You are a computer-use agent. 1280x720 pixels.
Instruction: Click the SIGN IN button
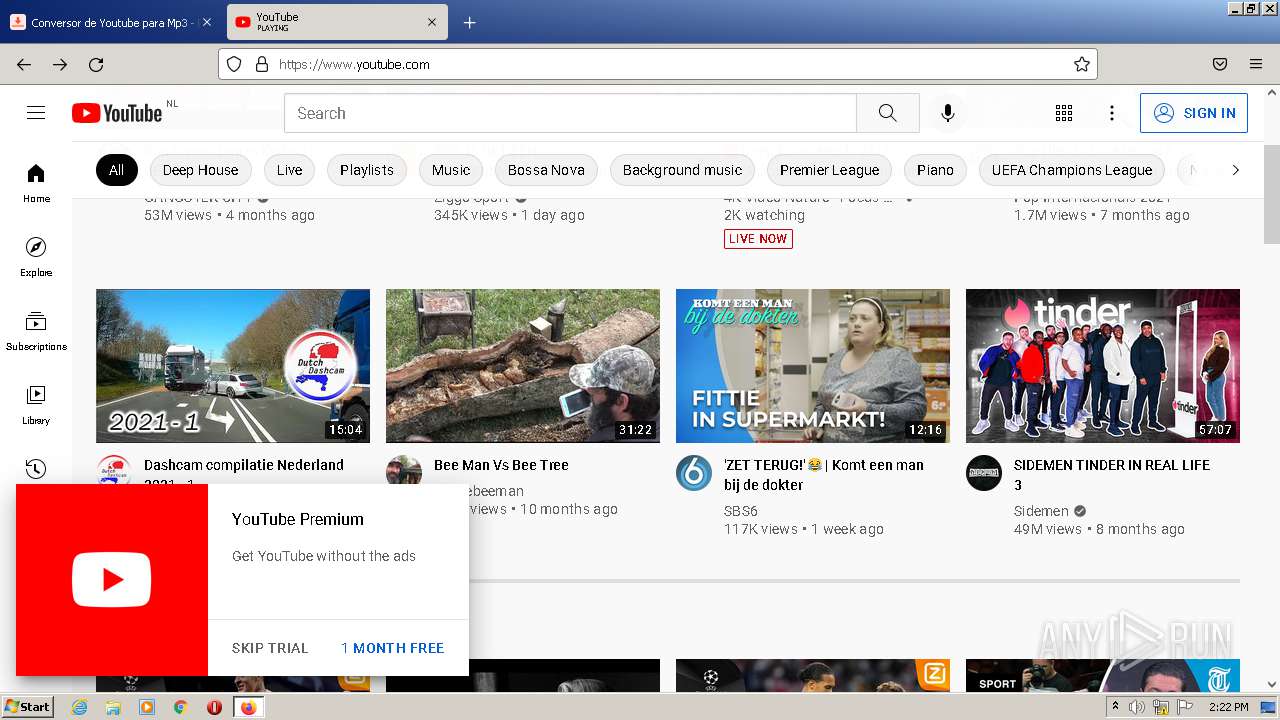1194,113
